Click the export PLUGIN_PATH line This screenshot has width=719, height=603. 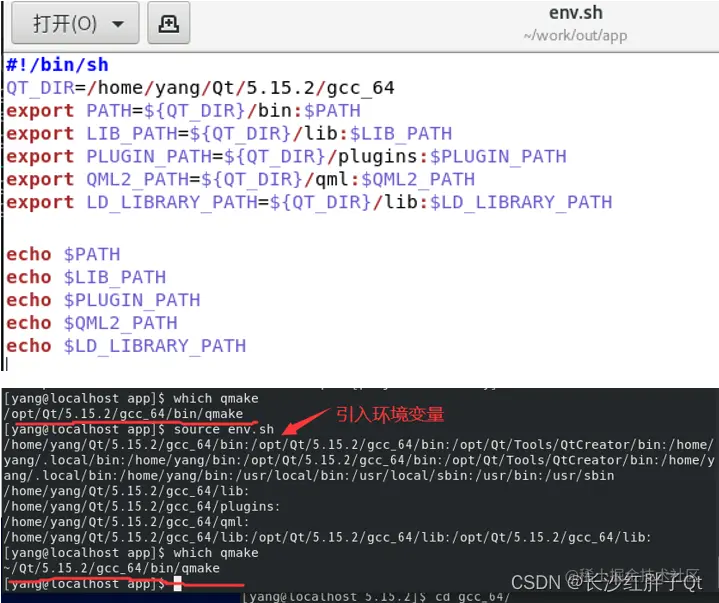[286, 156]
